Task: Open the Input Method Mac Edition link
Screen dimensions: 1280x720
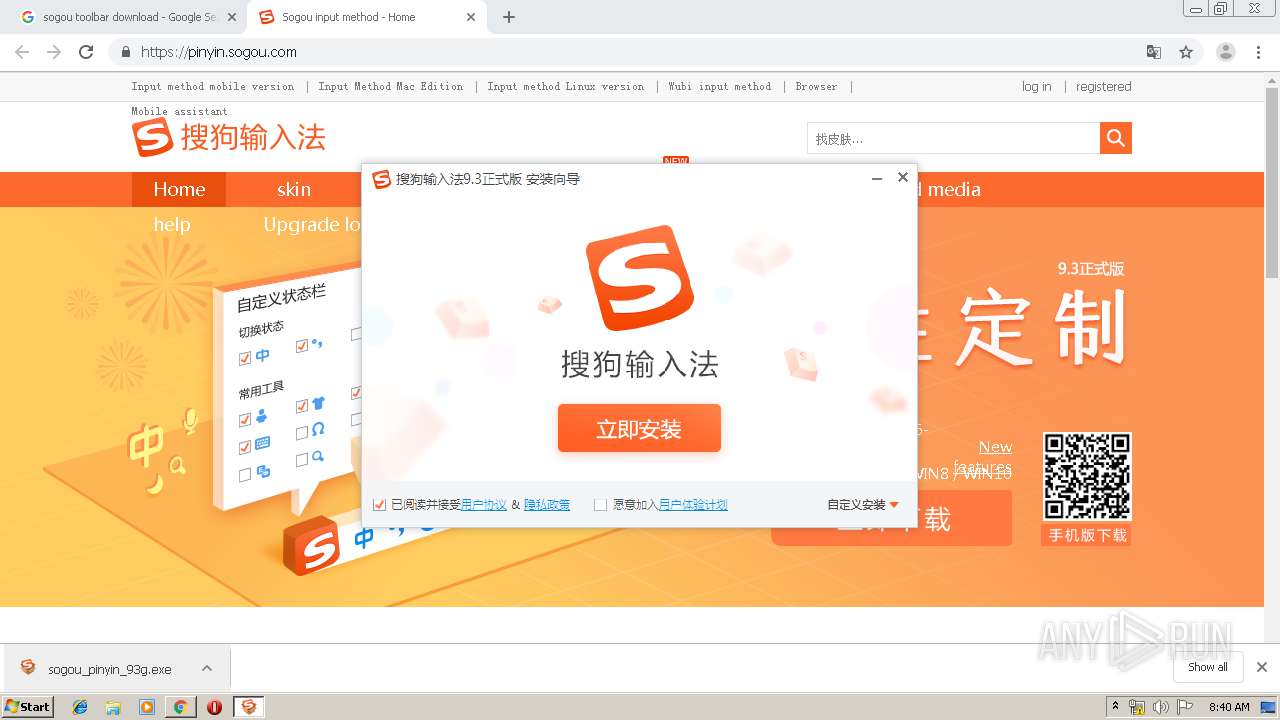Action: click(391, 86)
